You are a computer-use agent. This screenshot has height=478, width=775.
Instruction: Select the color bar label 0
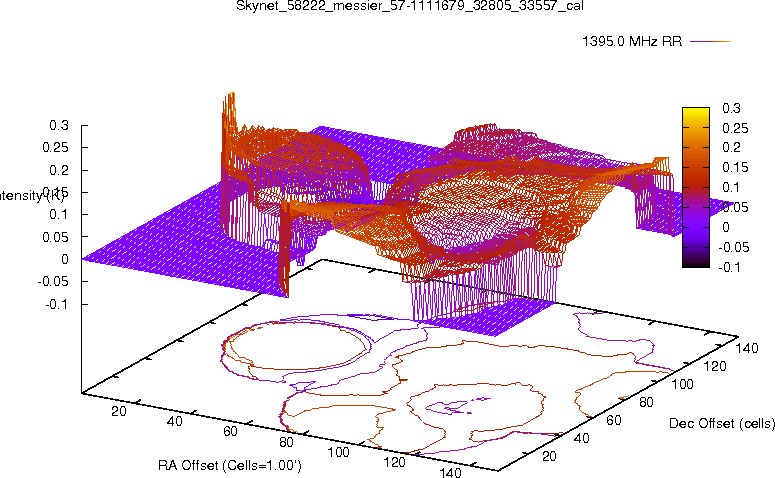(726, 227)
